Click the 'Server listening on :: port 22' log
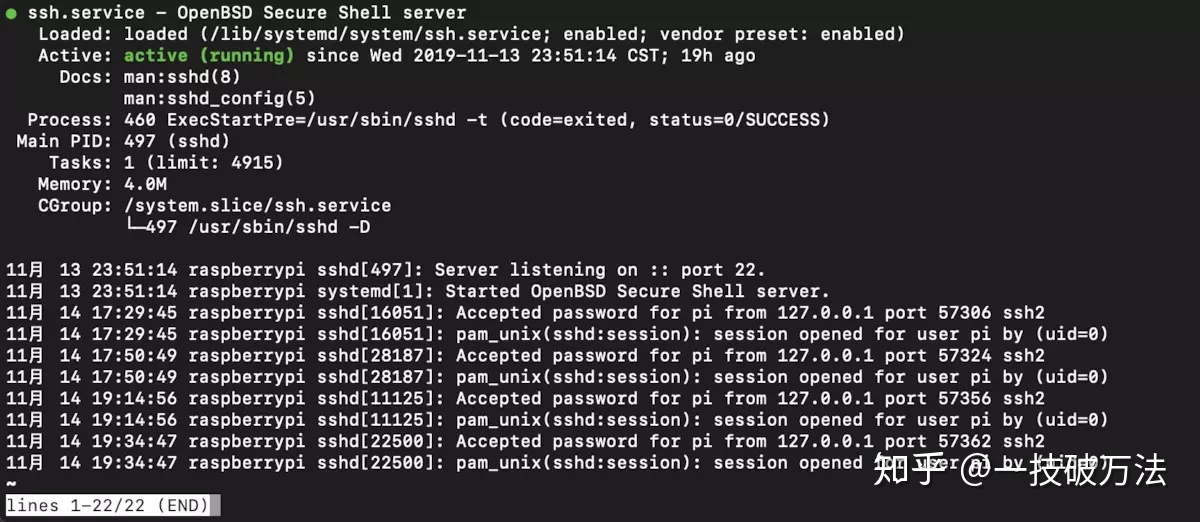Image resolution: width=1200 pixels, height=522 pixels. 600,270
